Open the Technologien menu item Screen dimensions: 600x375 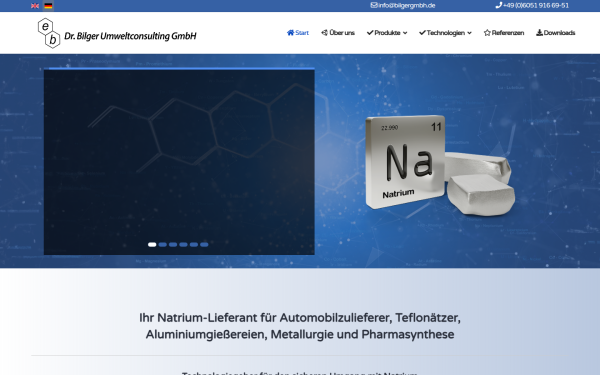[x=446, y=33]
